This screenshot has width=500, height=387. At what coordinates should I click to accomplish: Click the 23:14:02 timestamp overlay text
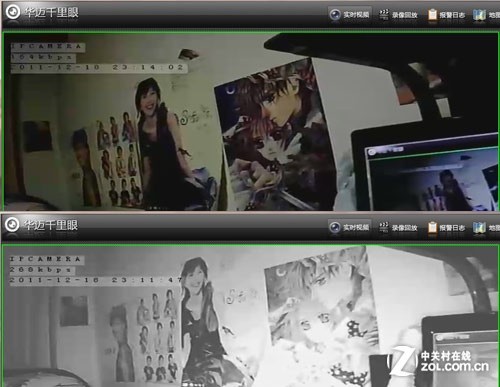point(99,67)
